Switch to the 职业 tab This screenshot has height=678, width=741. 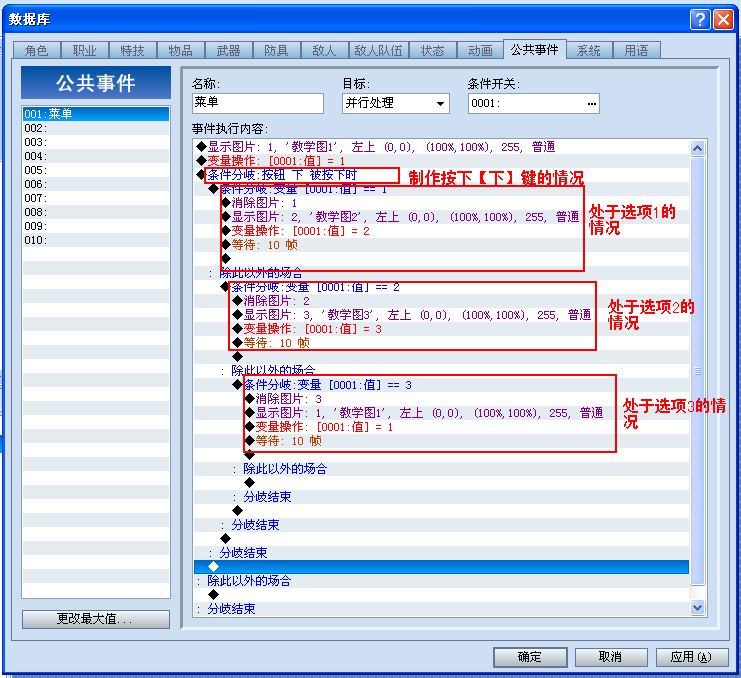pos(85,50)
